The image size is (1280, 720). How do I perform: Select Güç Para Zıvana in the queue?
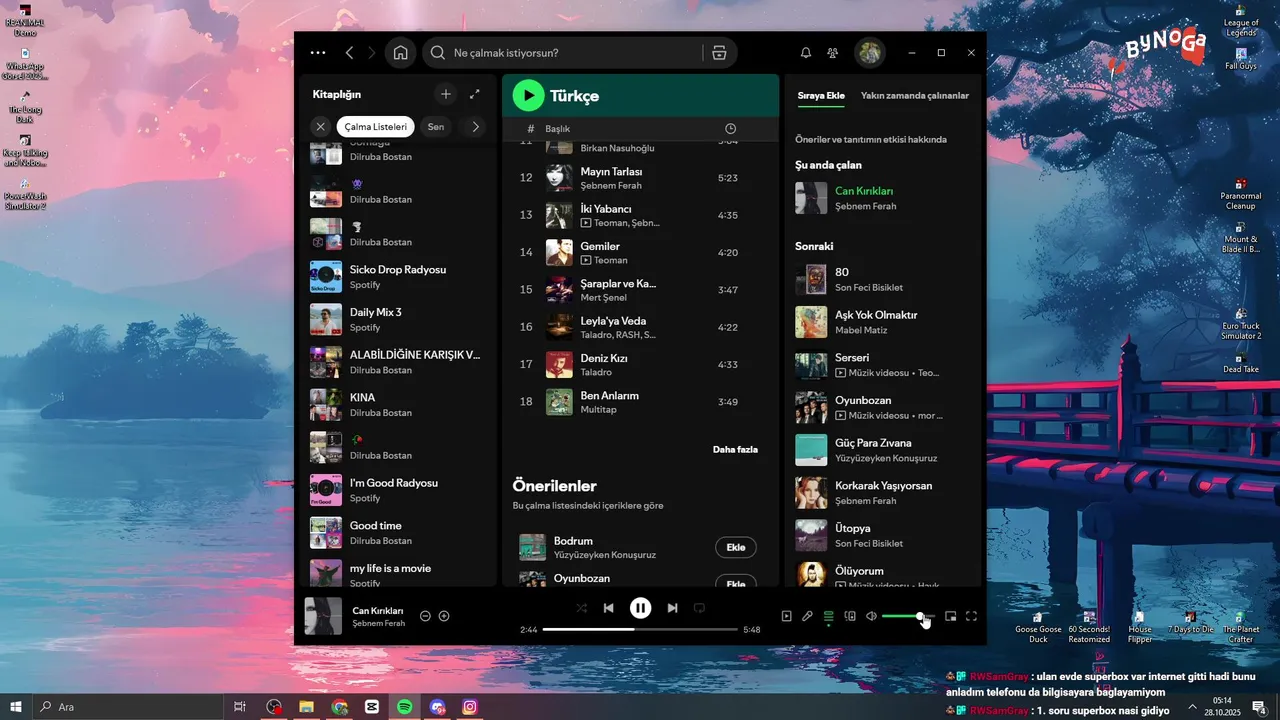[884, 450]
